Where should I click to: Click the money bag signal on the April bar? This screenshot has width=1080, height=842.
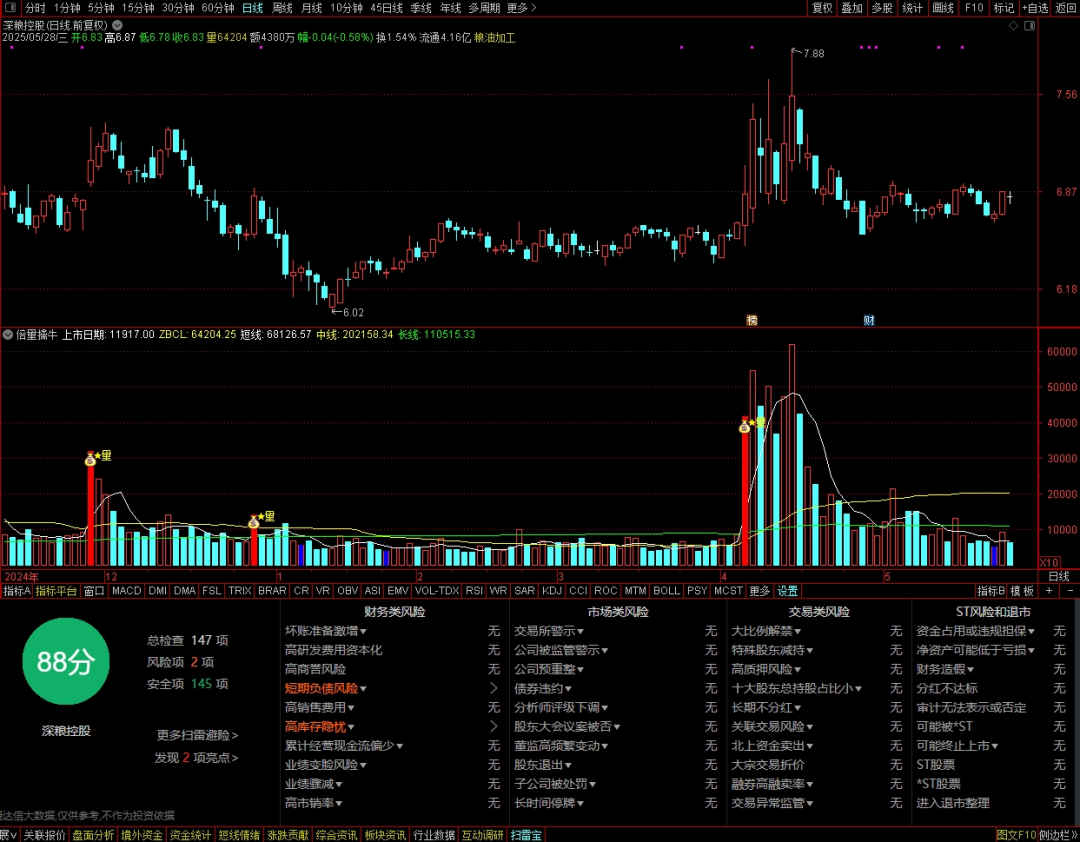click(745, 426)
